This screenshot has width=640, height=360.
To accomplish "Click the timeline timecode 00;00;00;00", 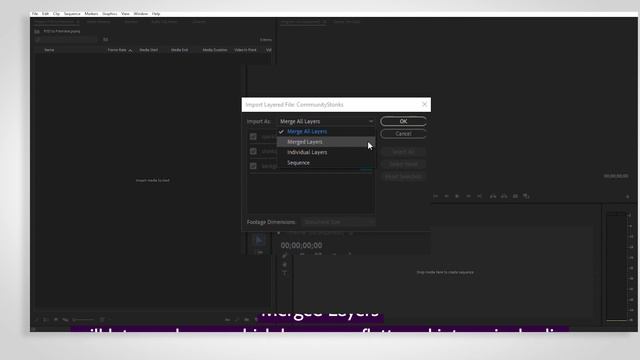I will (x=301, y=245).
